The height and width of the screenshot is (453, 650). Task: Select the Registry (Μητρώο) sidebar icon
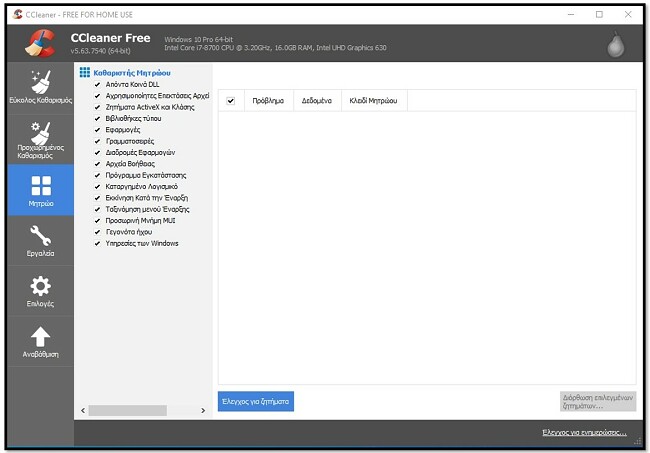pos(41,186)
